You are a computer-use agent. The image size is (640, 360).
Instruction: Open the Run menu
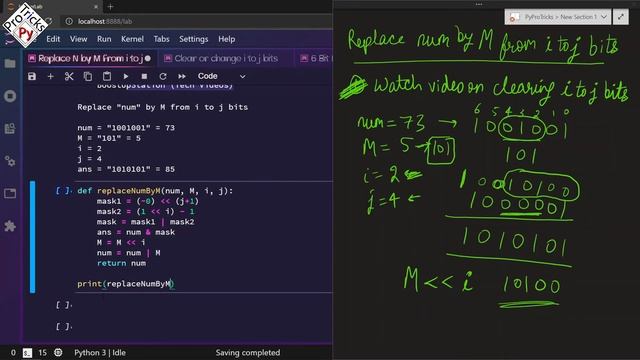pos(104,39)
